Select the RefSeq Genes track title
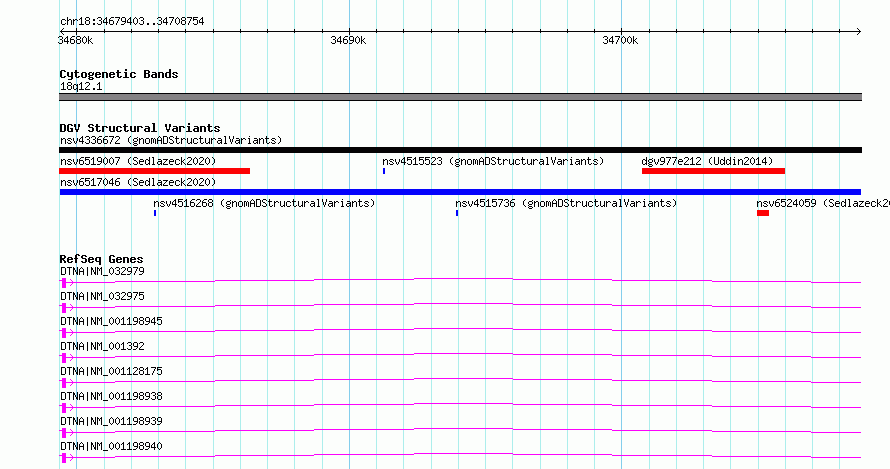 (x=101, y=259)
